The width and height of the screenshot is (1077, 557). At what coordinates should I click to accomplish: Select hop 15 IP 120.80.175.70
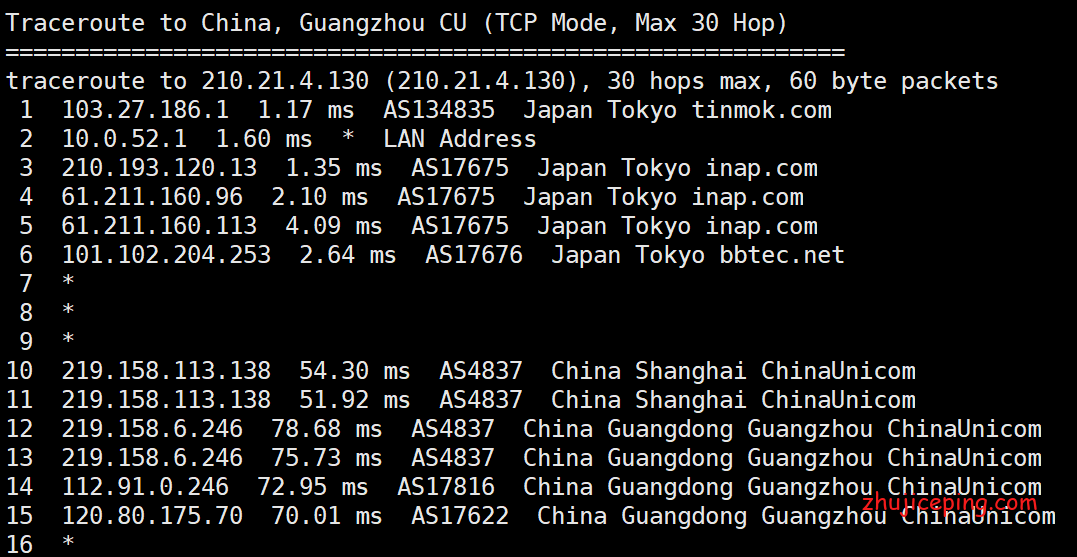point(152,516)
